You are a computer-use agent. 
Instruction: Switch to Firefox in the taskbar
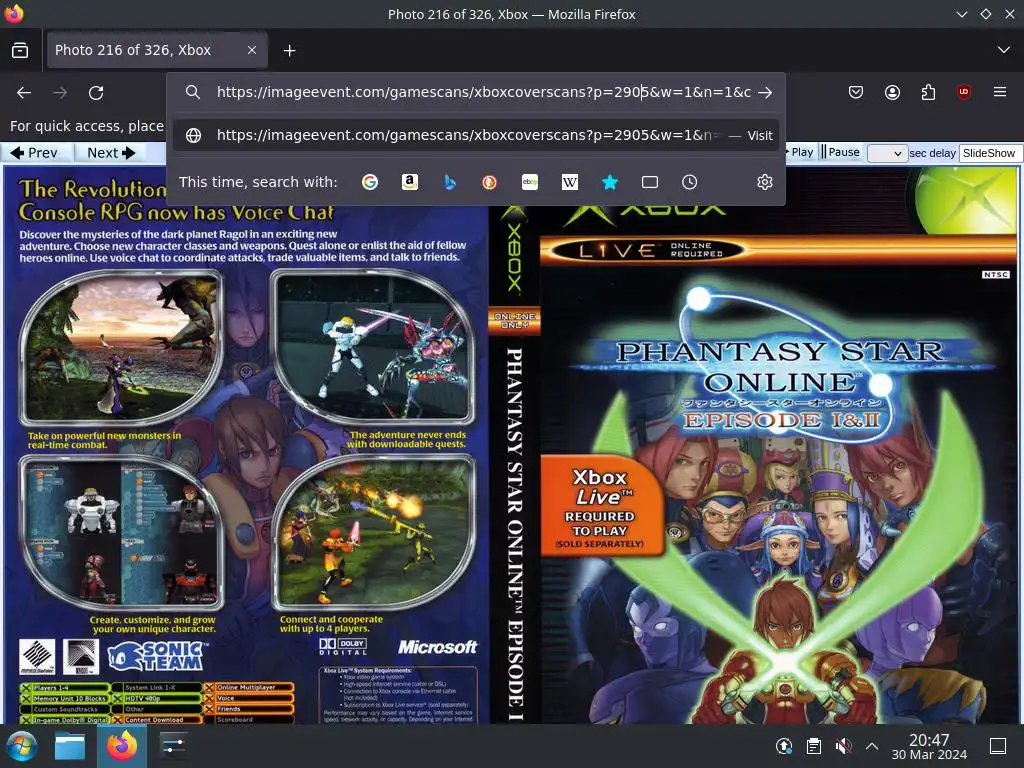pyautogui.click(x=121, y=746)
